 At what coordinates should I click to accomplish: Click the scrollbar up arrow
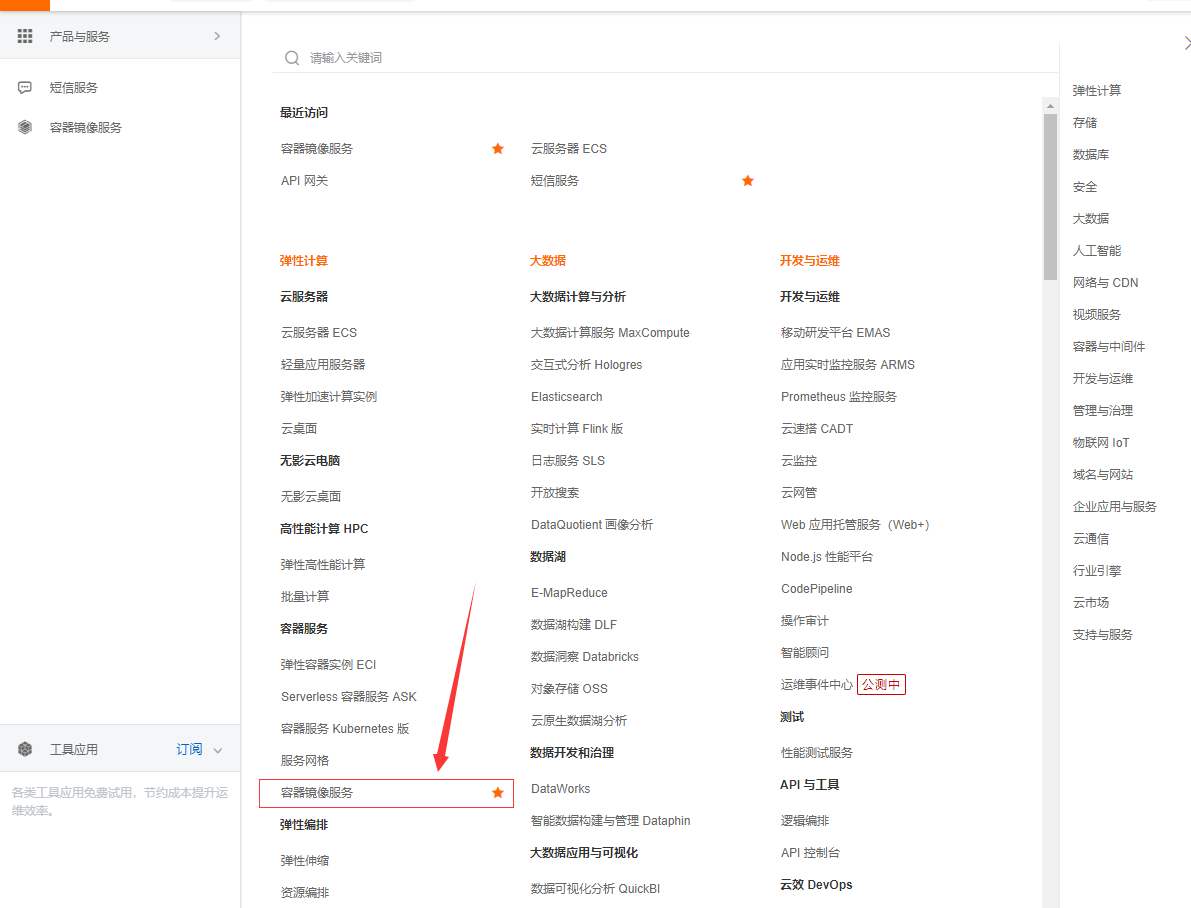pos(1050,106)
